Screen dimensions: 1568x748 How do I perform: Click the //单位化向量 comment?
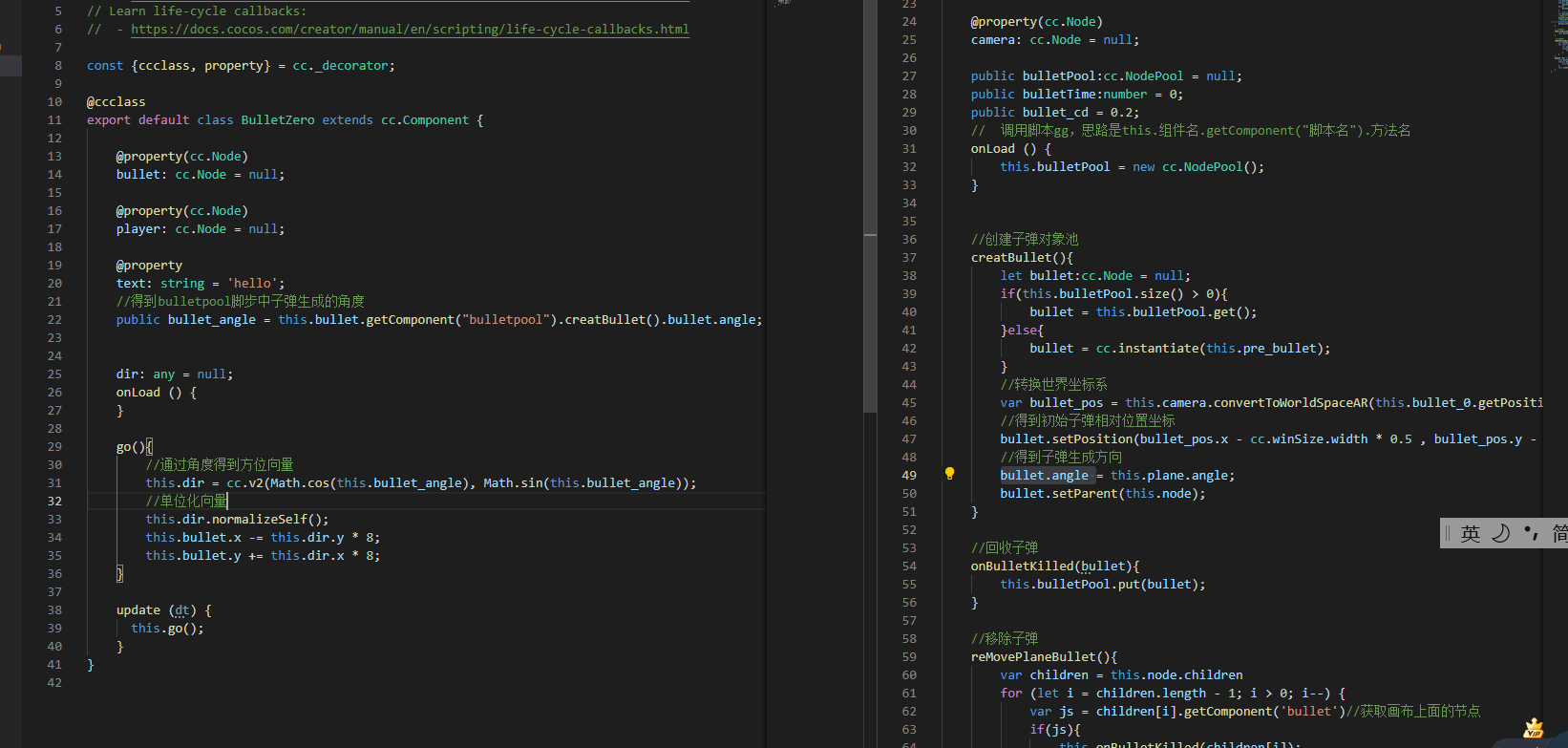point(186,502)
